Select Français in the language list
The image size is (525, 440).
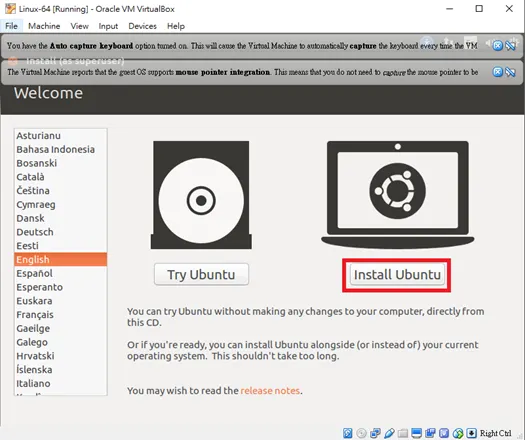click(61, 314)
